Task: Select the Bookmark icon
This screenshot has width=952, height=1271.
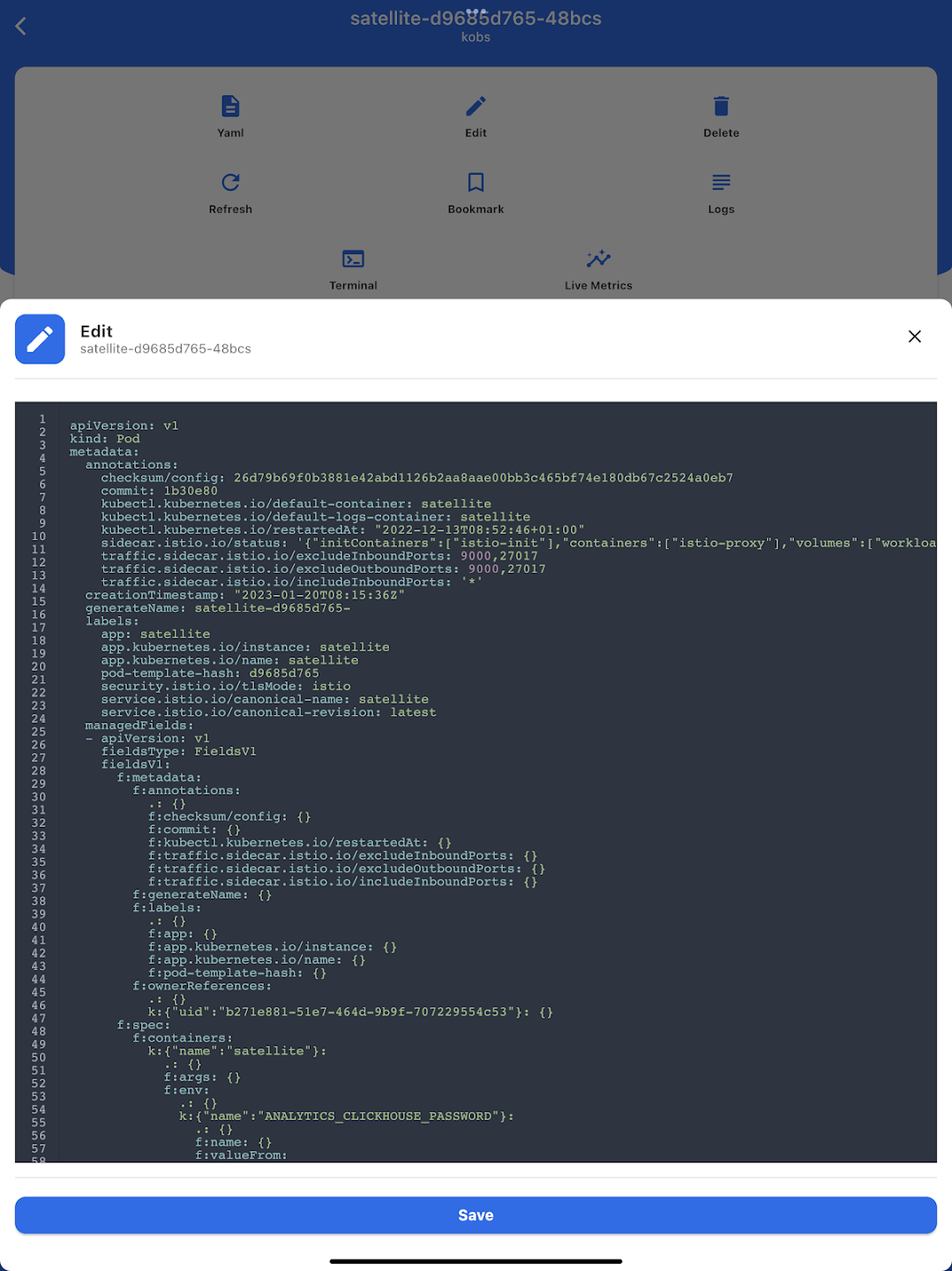Action: point(476,182)
